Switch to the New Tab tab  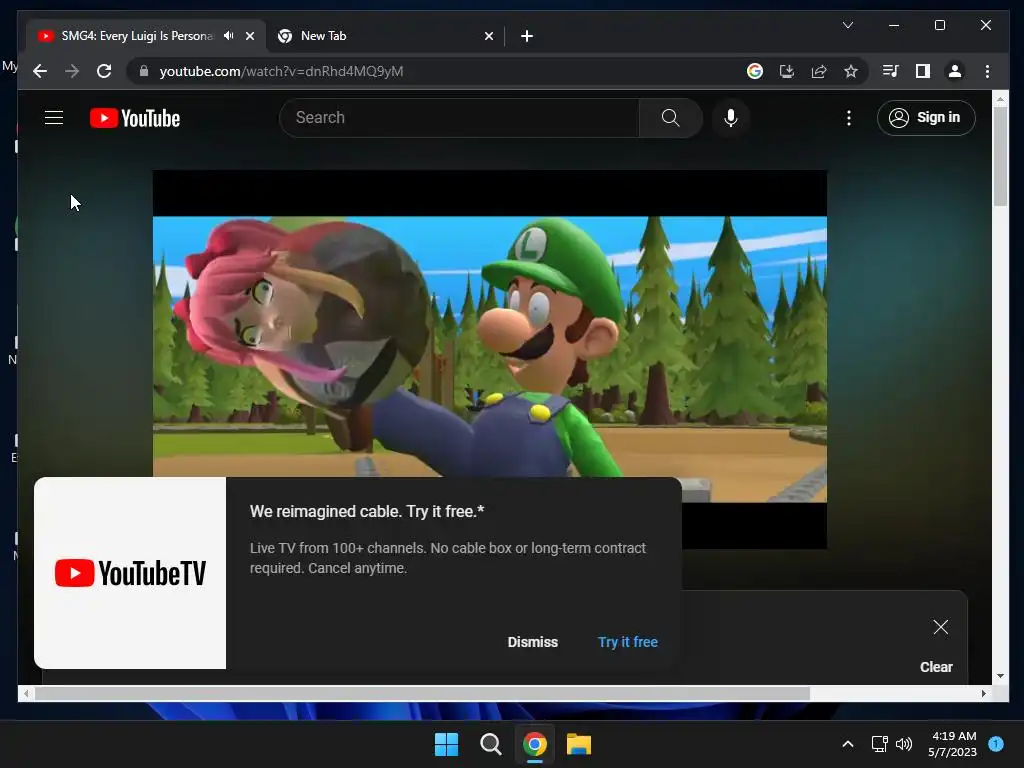click(385, 36)
